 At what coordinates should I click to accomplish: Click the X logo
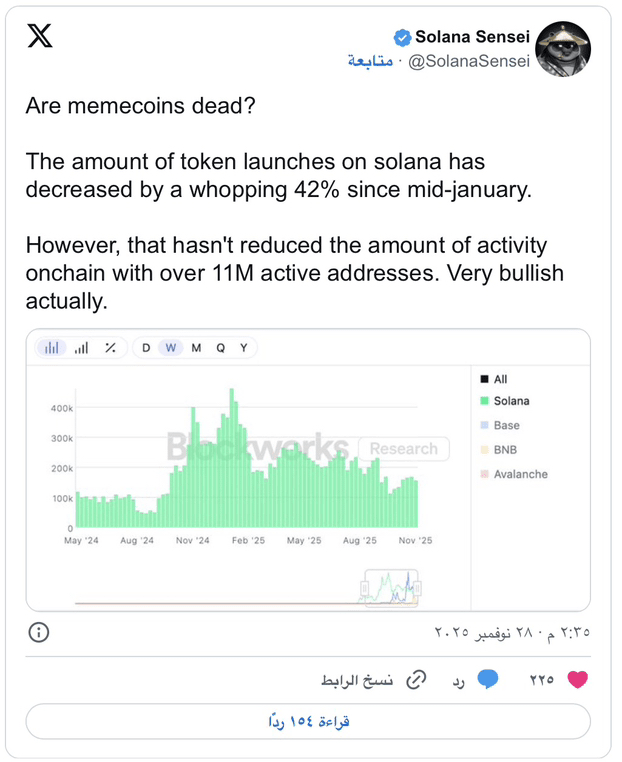40,38
